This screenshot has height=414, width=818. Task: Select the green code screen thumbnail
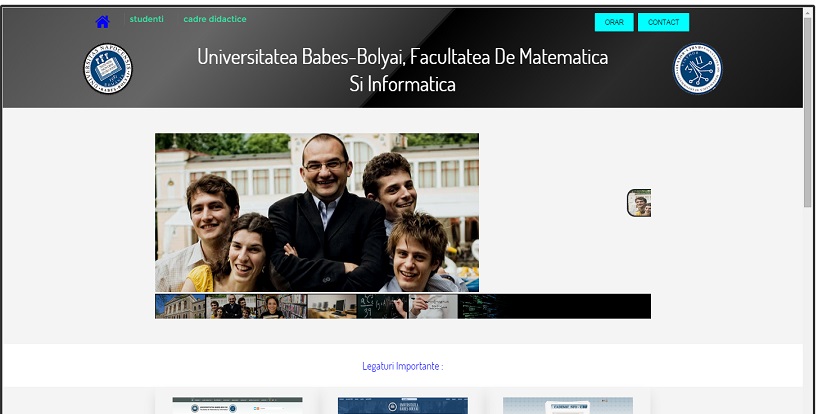(480, 307)
